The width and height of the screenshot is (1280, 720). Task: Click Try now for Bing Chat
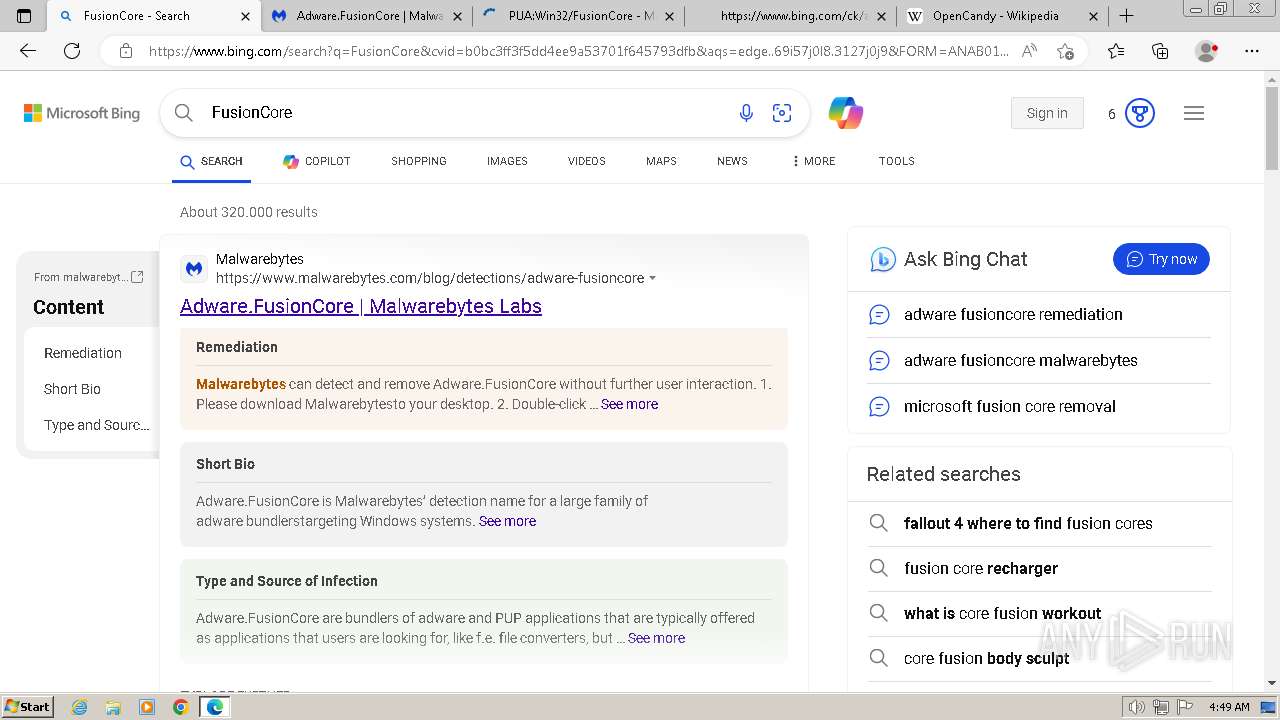(1161, 259)
